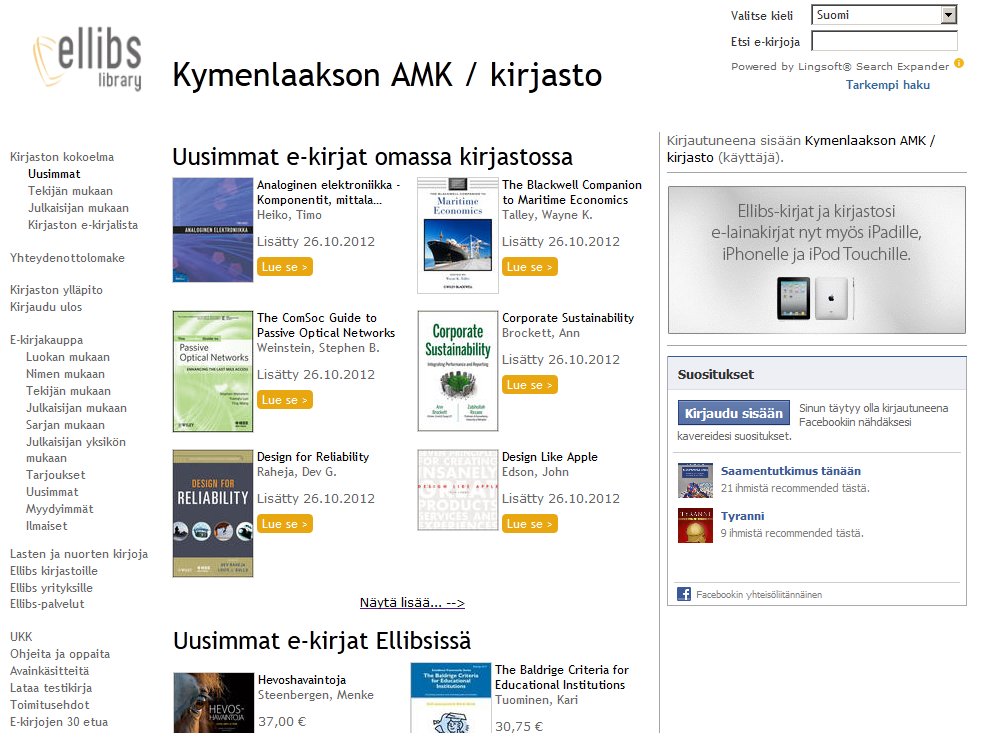Click the Kirjaudu sisään Facebook button
This screenshot has height=733, width=1004.
click(734, 414)
